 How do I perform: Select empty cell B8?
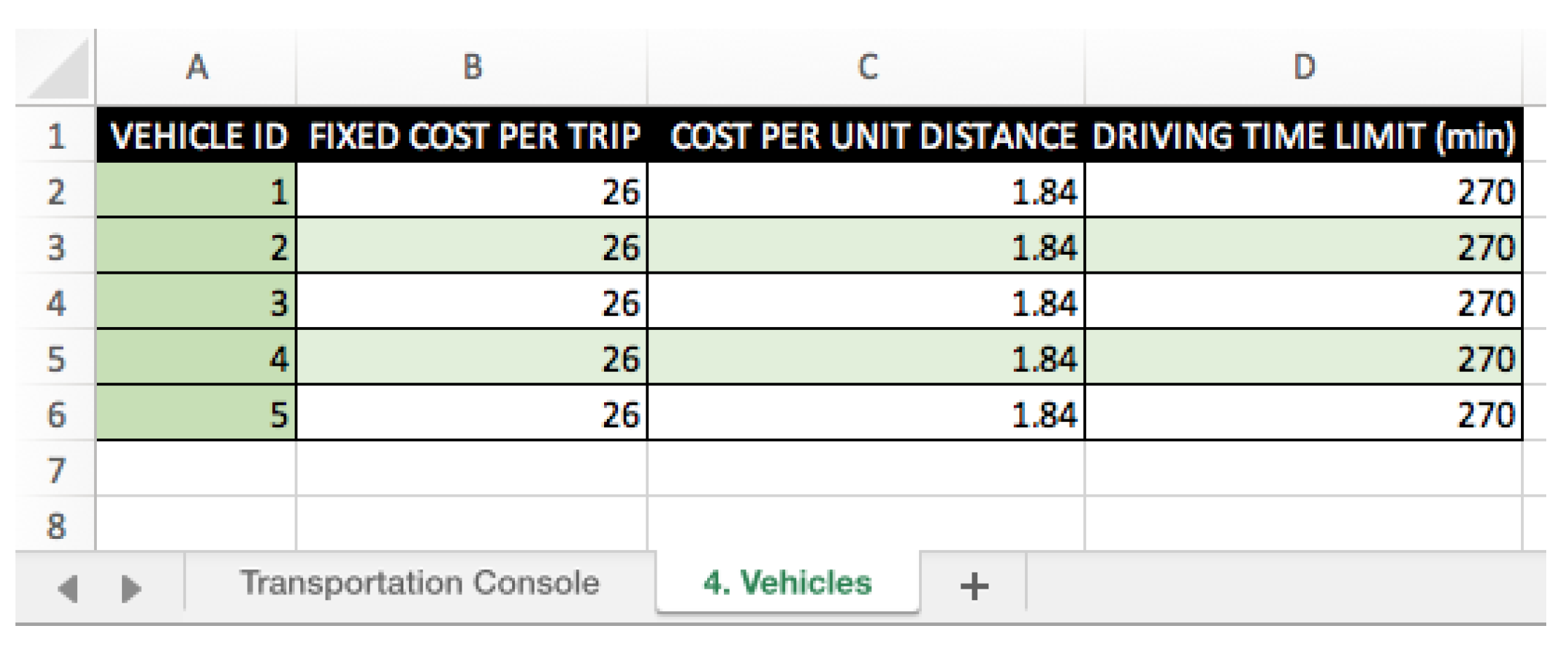472,525
